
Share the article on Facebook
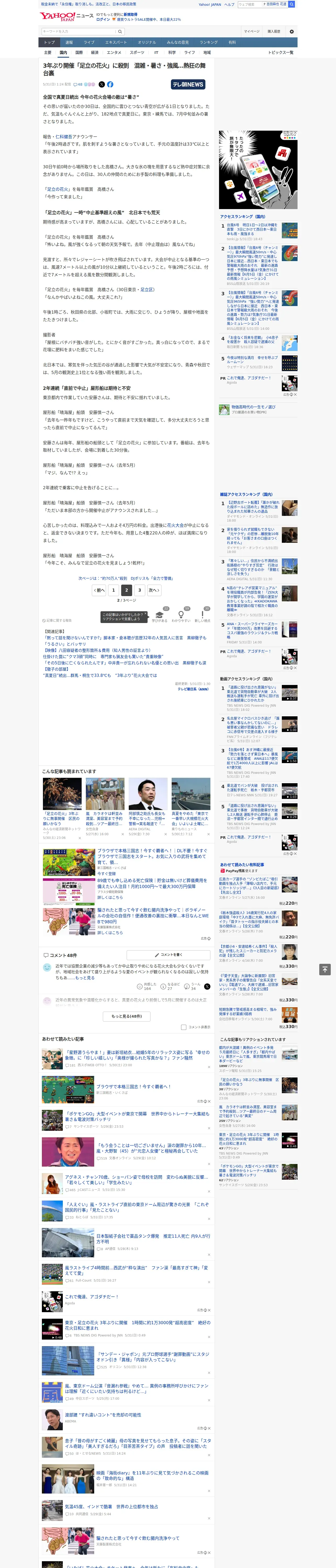(110, 85)
